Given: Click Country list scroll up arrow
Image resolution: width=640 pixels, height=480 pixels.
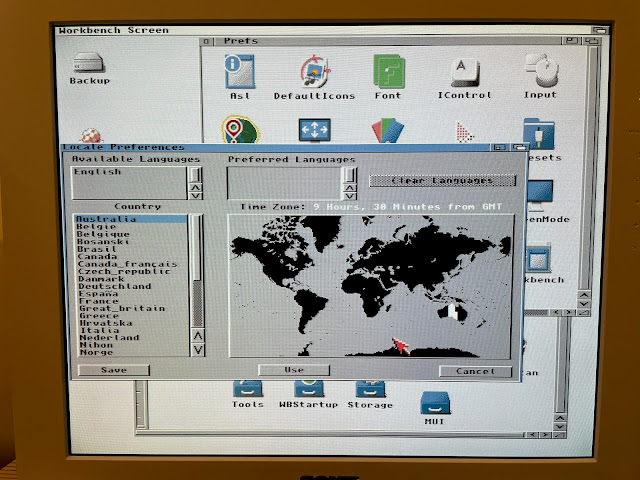Looking at the screenshot, I should 198,336.
